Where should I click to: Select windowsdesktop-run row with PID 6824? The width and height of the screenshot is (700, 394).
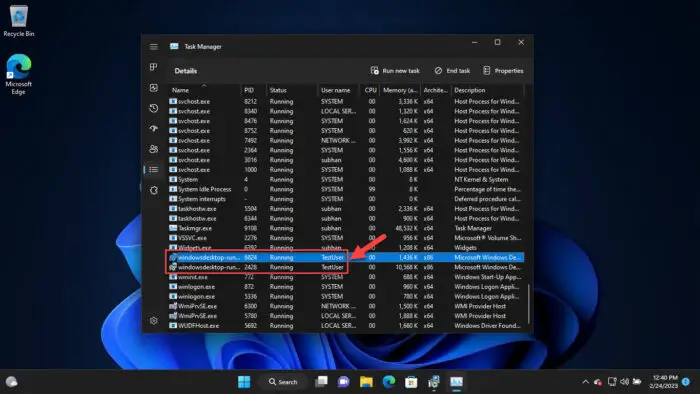click(x=346, y=257)
